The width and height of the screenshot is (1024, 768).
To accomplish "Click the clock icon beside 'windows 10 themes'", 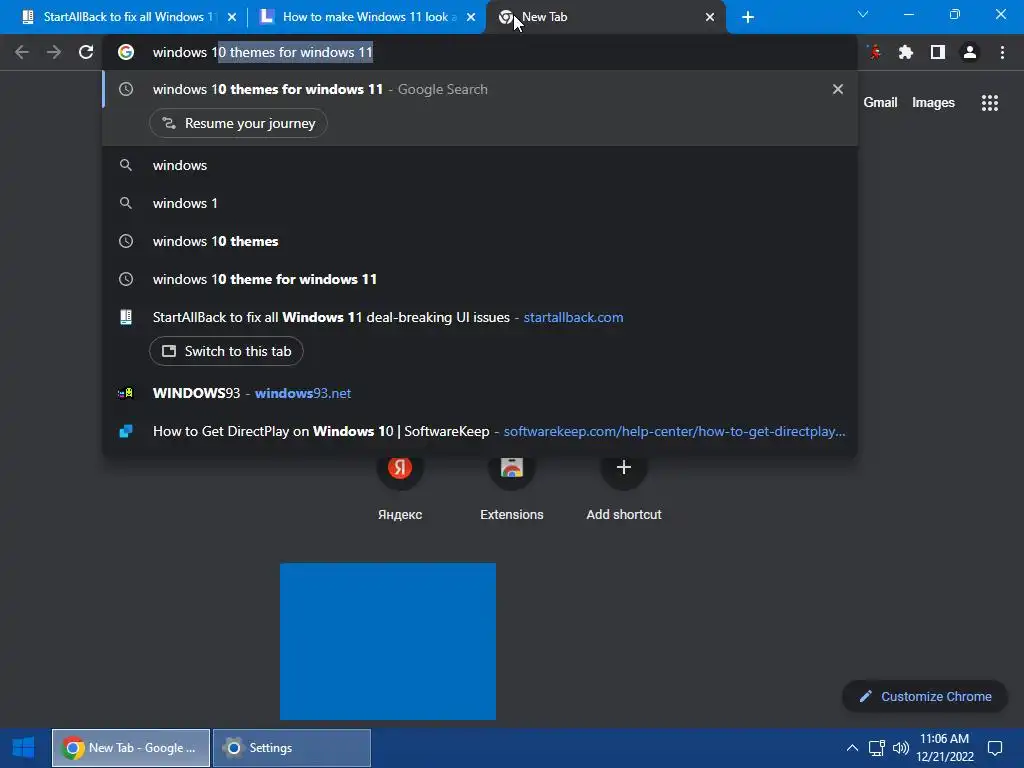I will pyautogui.click(x=126, y=241).
